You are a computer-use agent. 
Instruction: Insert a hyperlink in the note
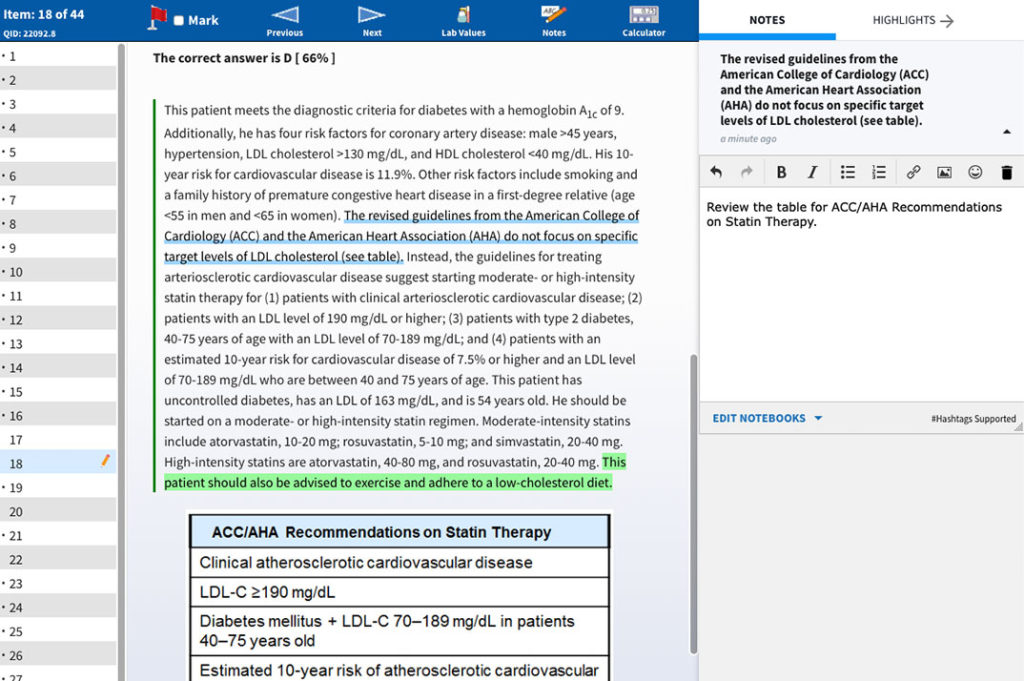click(x=912, y=171)
